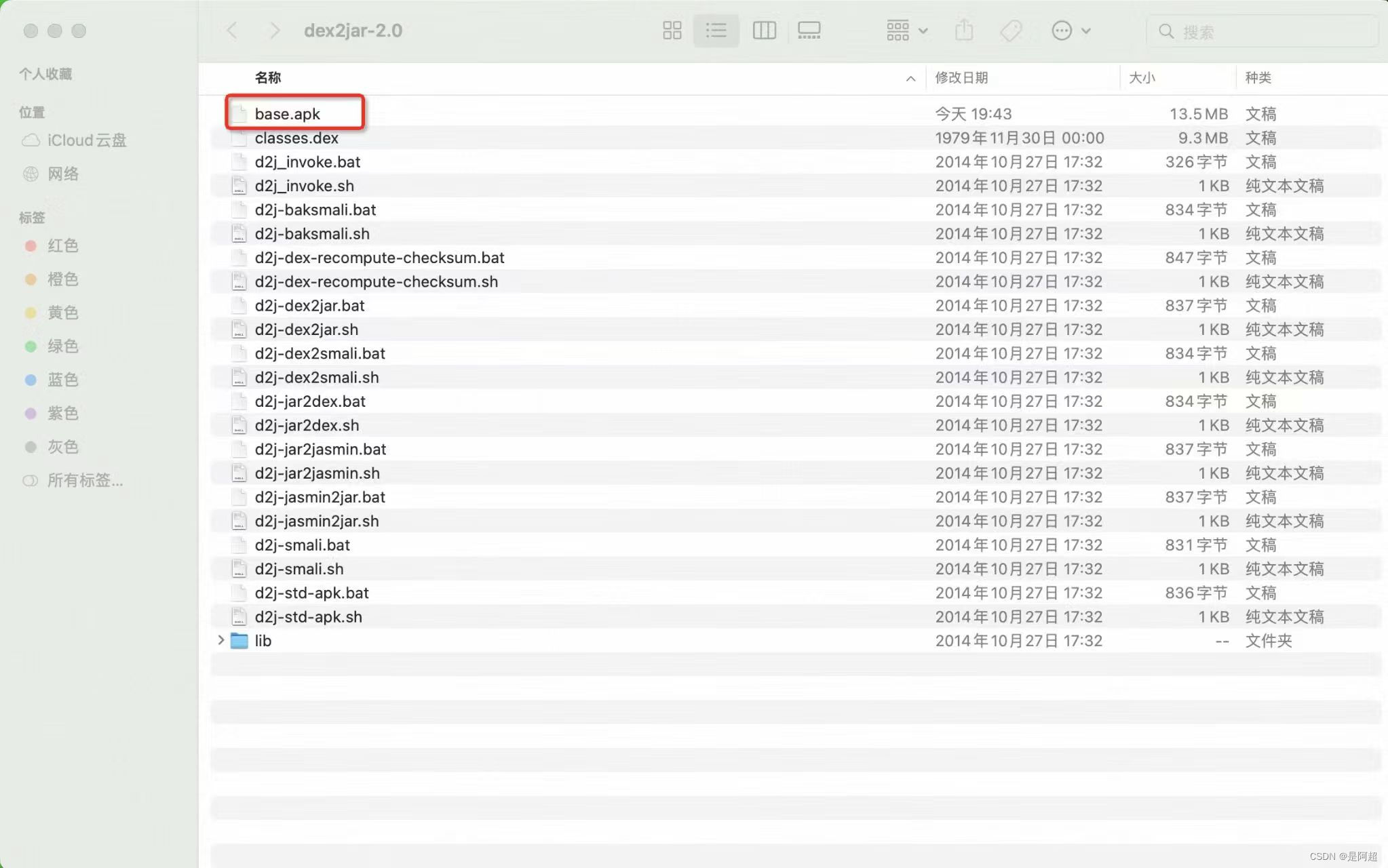Open iCloud 云盘 in sidebar
The image size is (1388, 868).
(74, 140)
